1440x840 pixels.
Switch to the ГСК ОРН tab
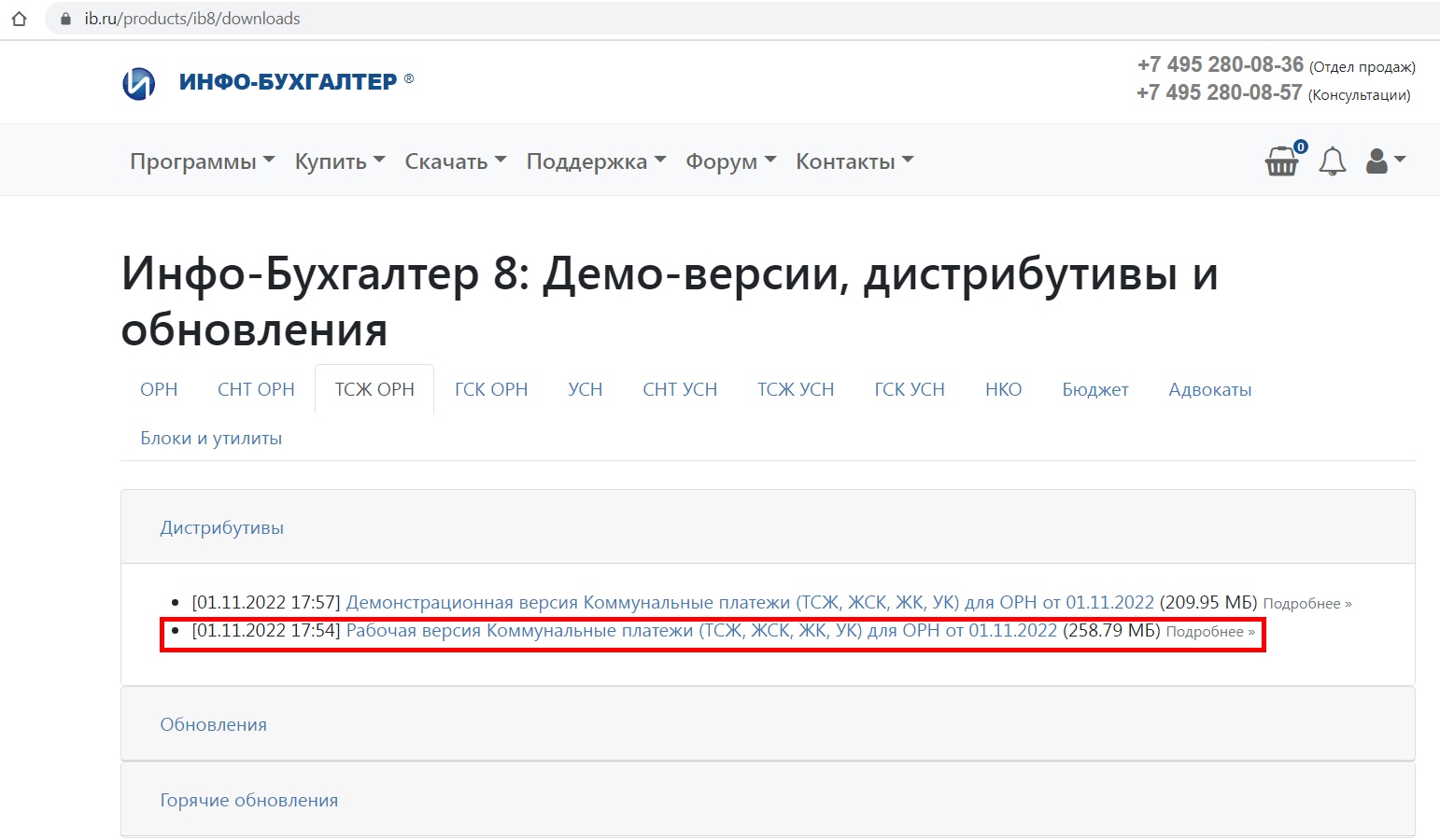(x=491, y=389)
